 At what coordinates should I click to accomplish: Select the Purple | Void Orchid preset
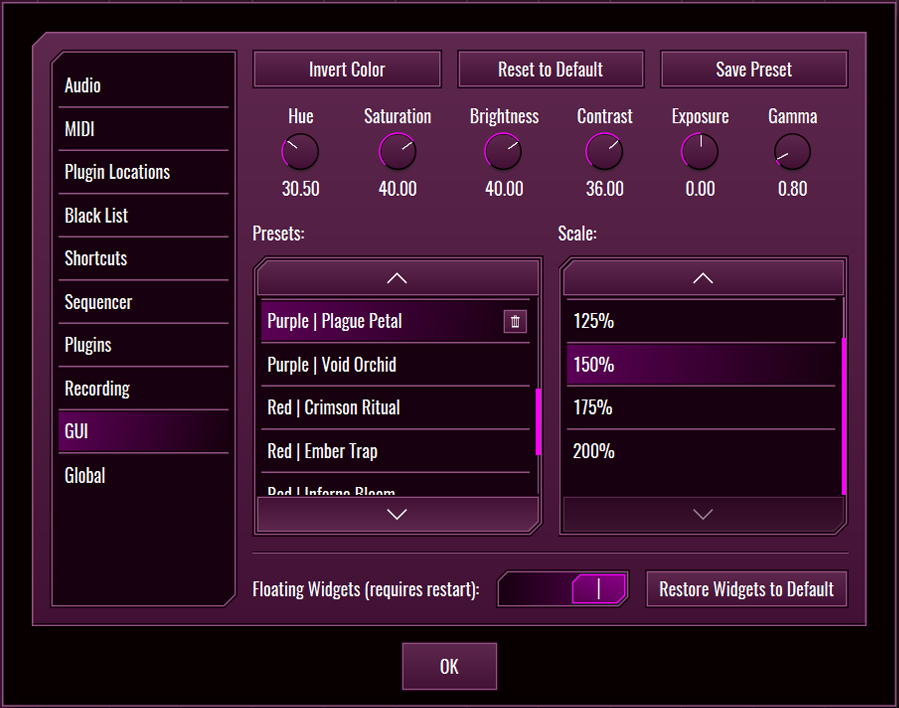click(395, 365)
